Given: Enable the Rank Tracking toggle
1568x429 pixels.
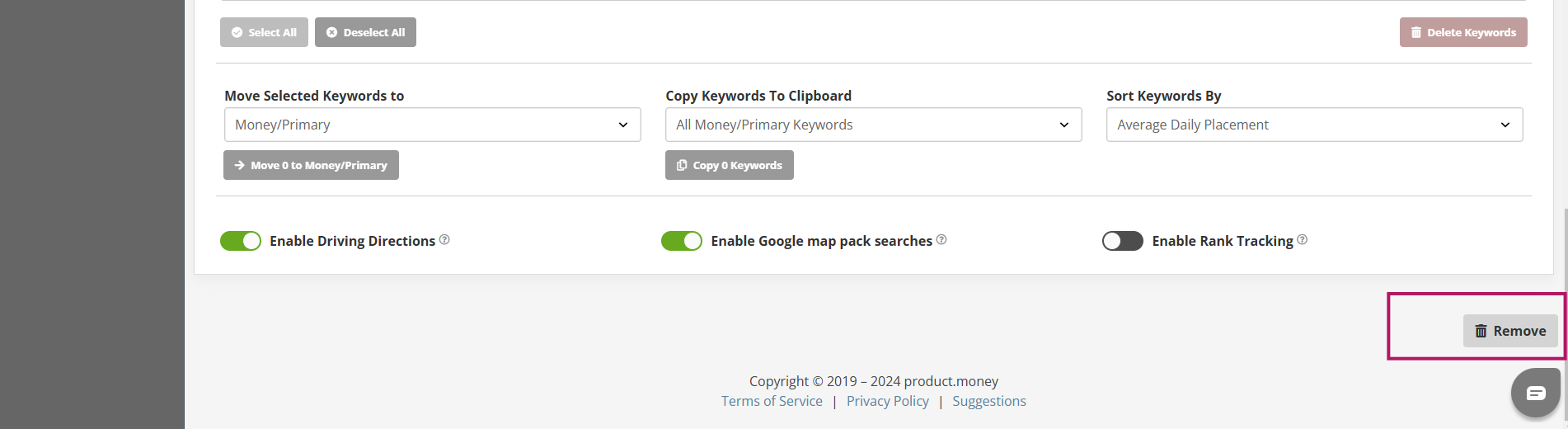Looking at the screenshot, I should coord(1122,241).
